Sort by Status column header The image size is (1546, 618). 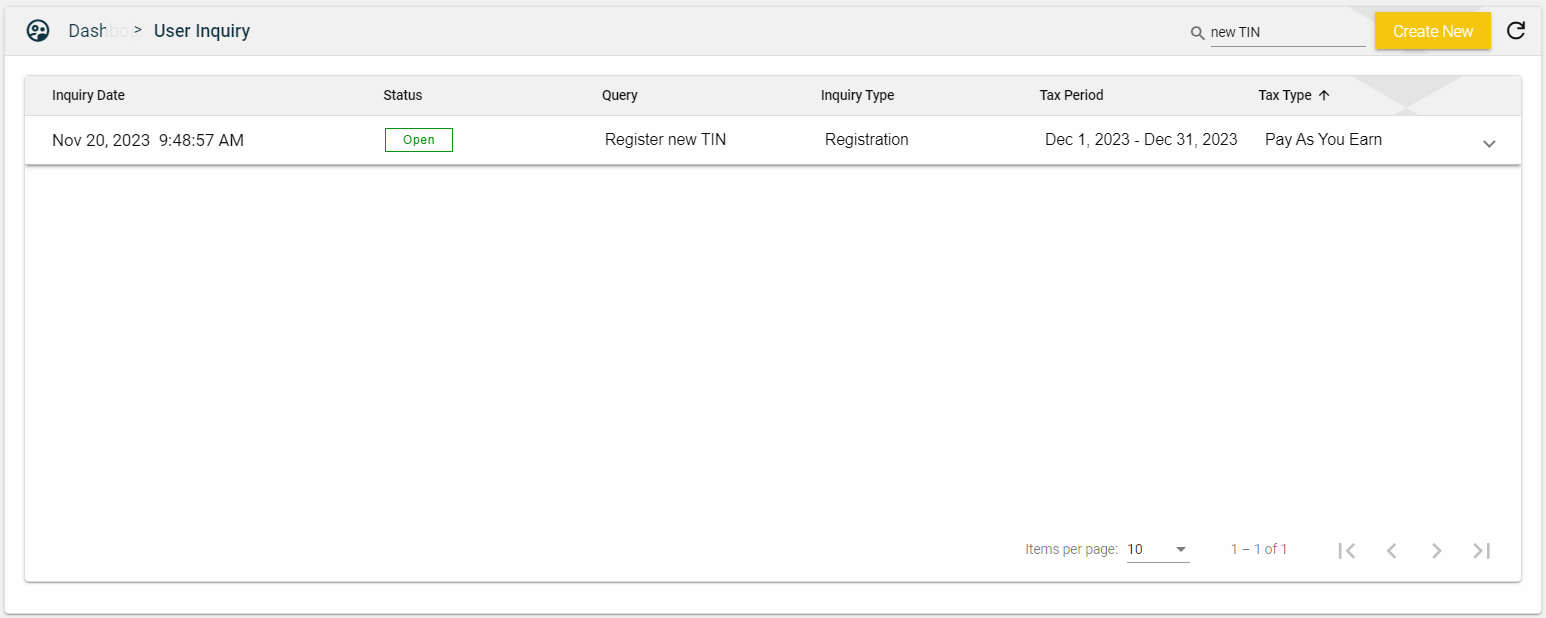click(x=403, y=96)
